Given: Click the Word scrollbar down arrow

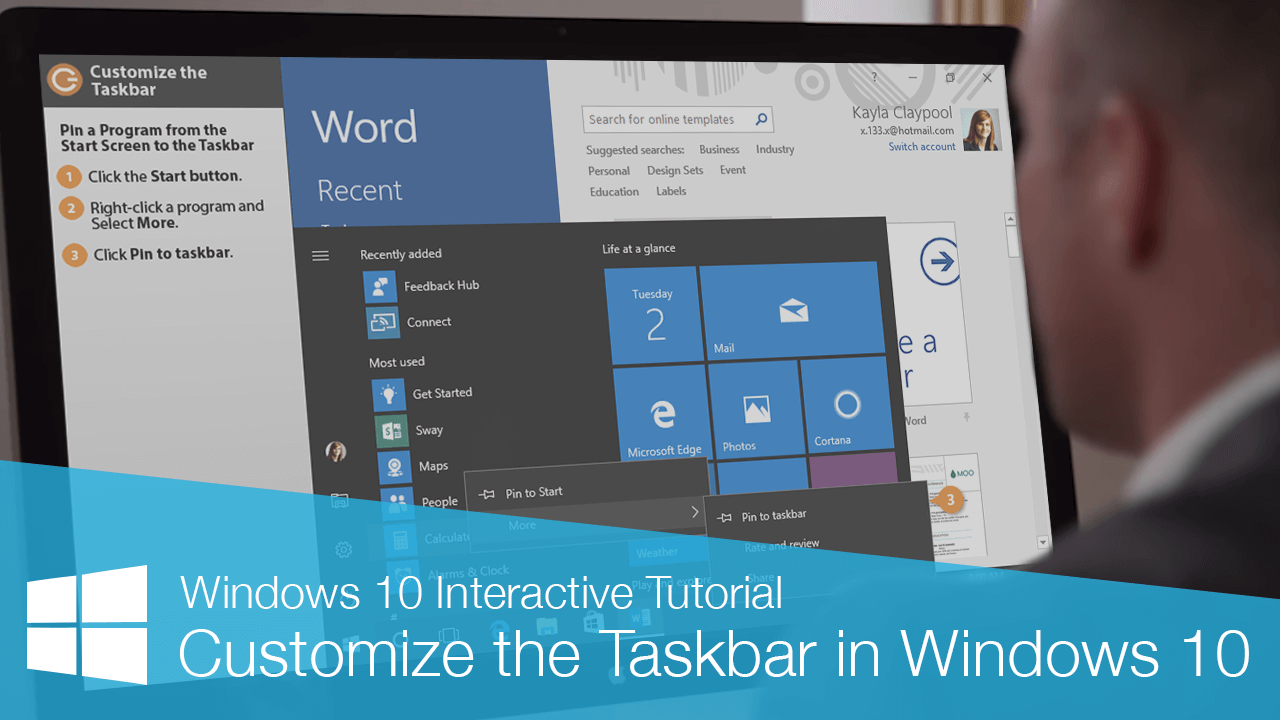Looking at the screenshot, I should 1043,542.
